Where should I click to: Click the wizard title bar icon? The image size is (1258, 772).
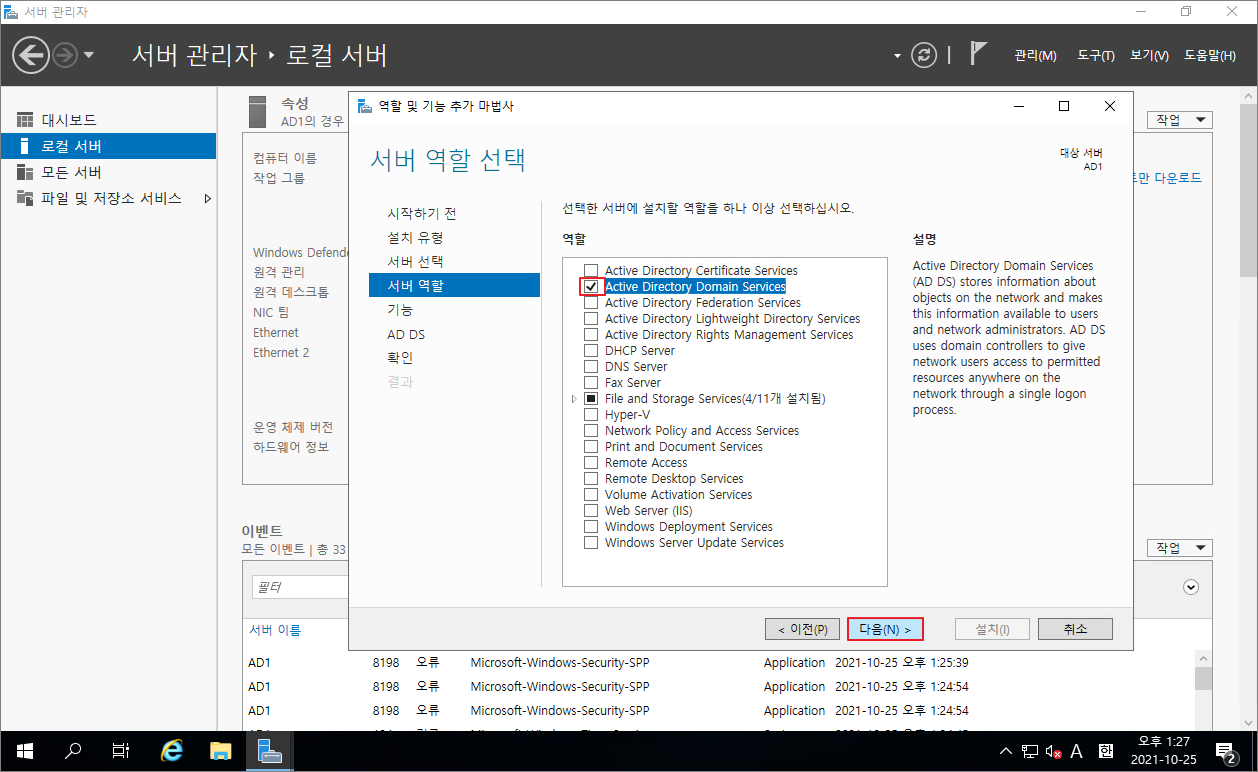(x=364, y=106)
